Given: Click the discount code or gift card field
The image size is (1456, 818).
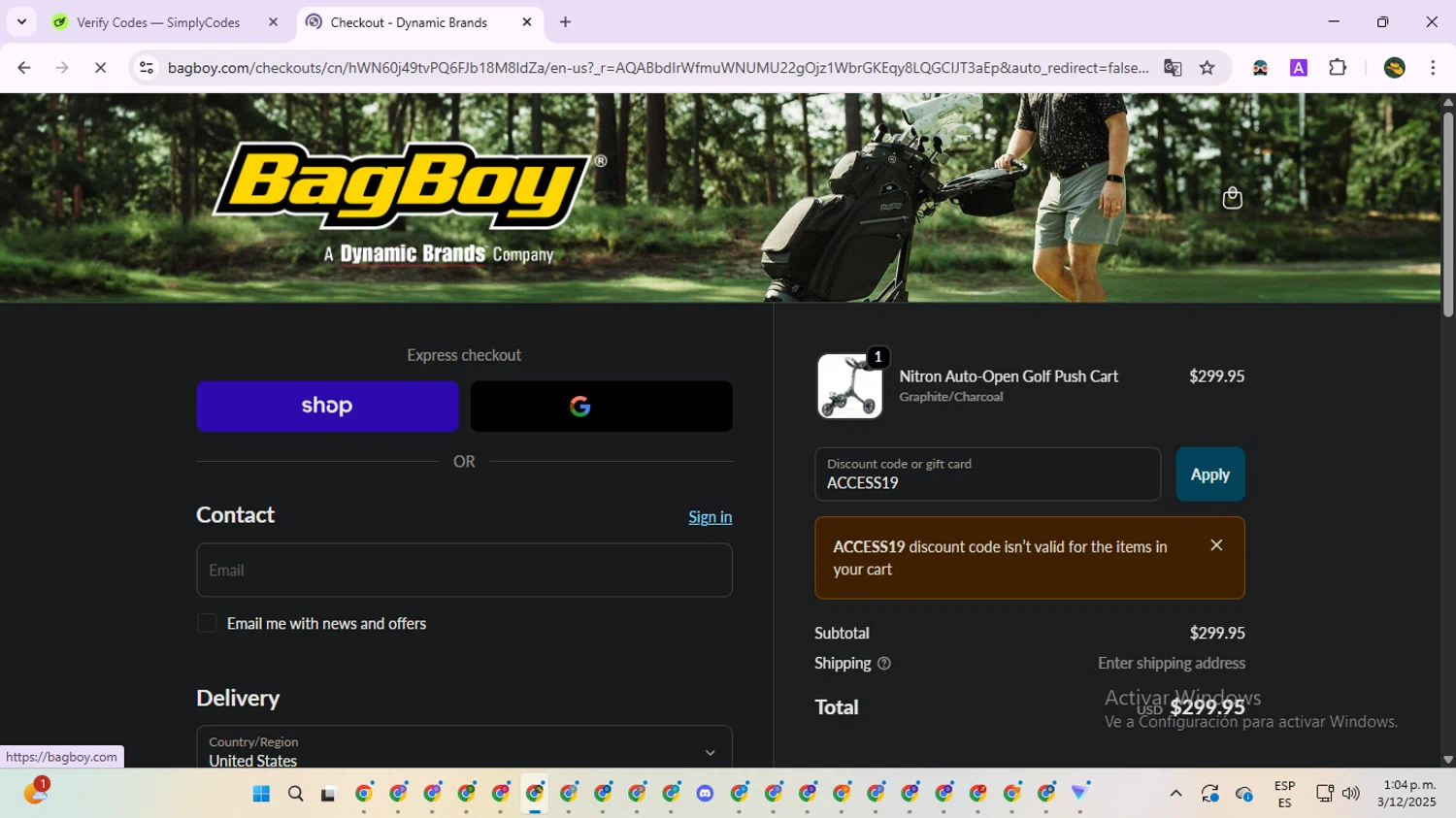Looking at the screenshot, I should pos(987,474).
